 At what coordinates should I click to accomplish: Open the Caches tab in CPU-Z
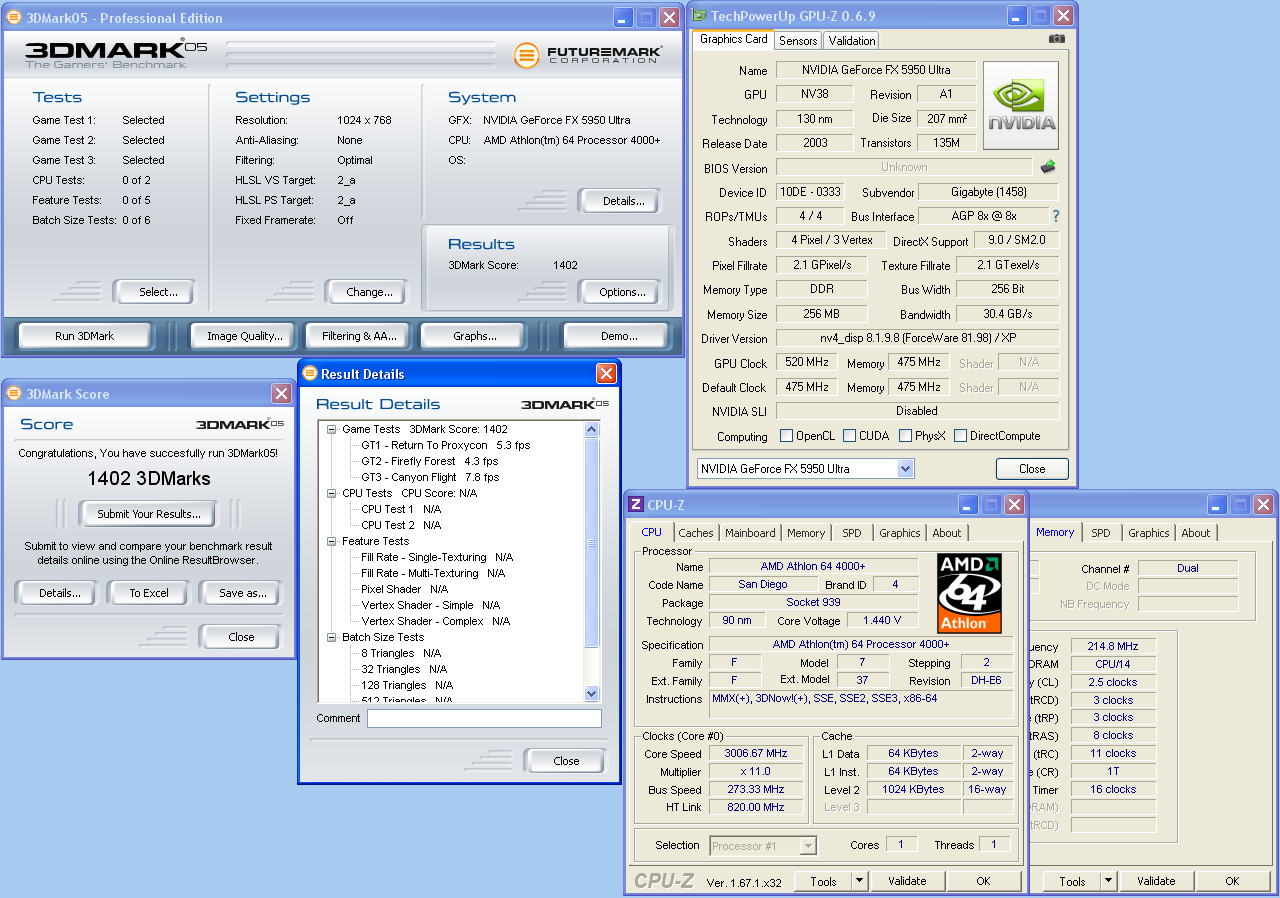click(696, 533)
